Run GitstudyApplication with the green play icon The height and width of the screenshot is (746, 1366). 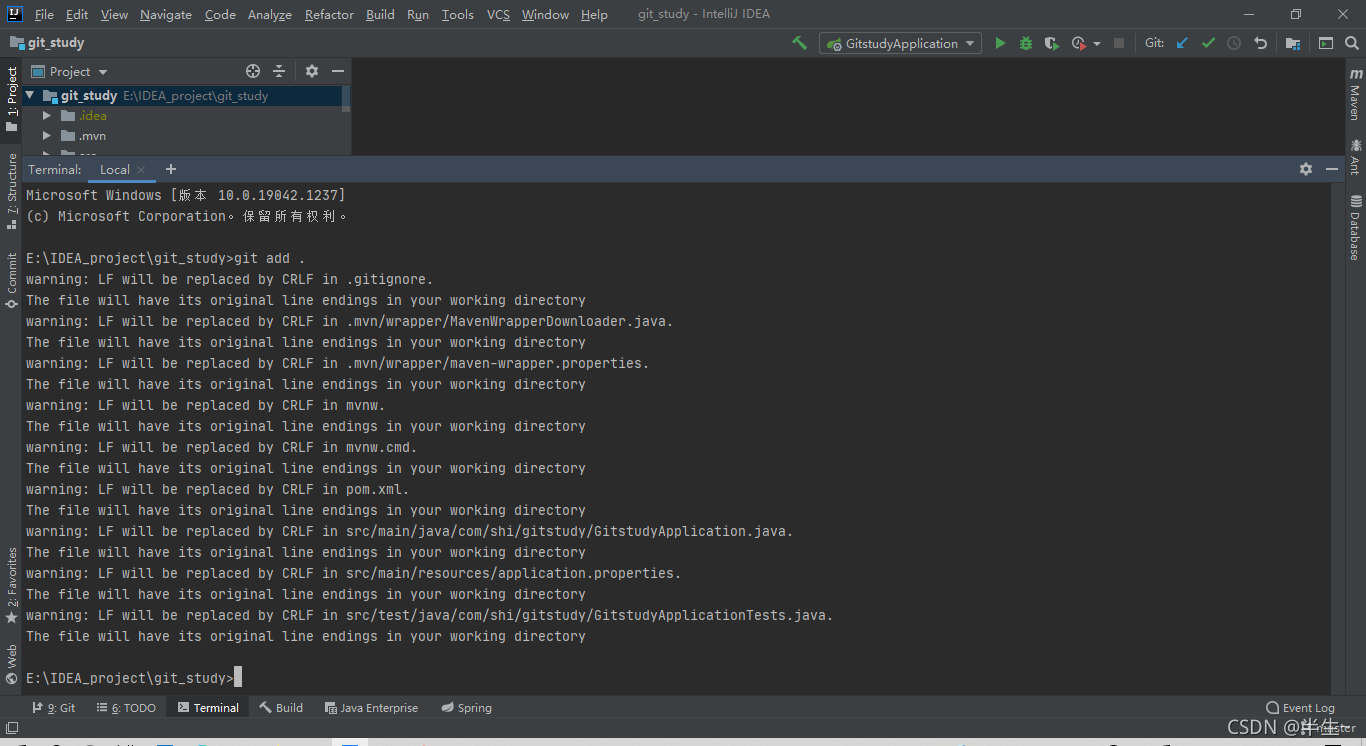[1000, 43]
